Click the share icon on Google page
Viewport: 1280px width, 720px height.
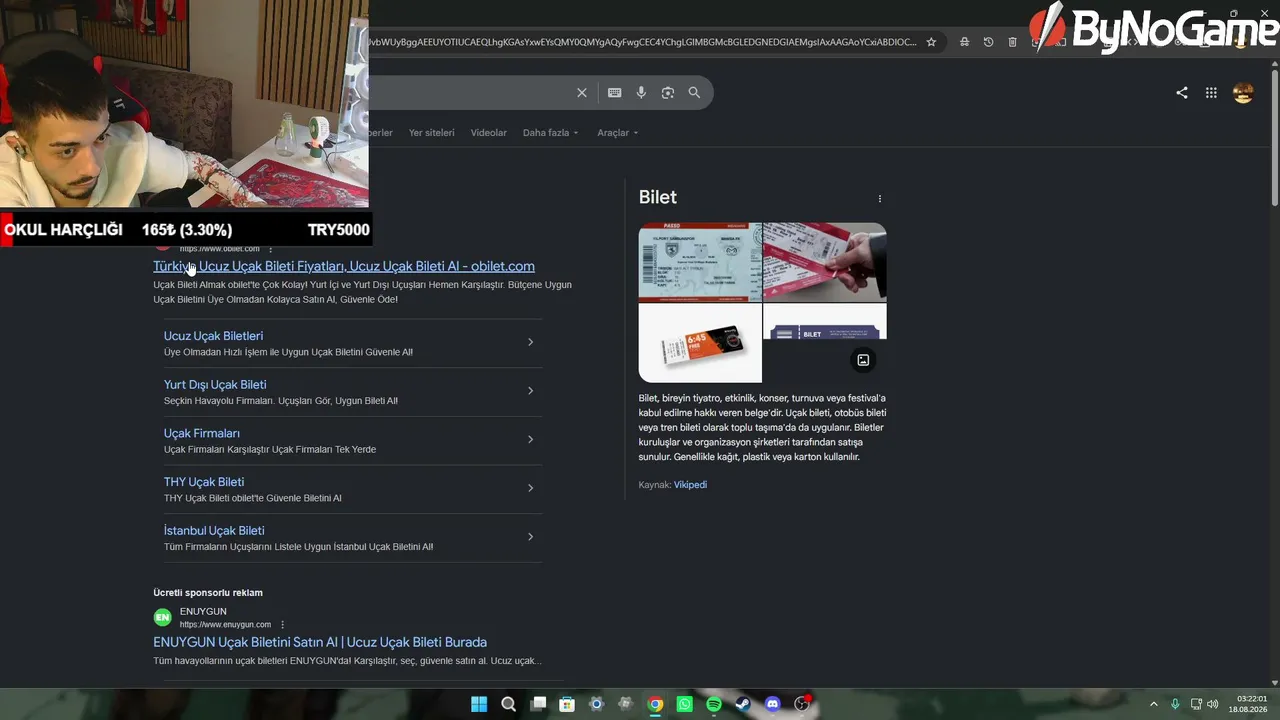[x=1182, y=93]
